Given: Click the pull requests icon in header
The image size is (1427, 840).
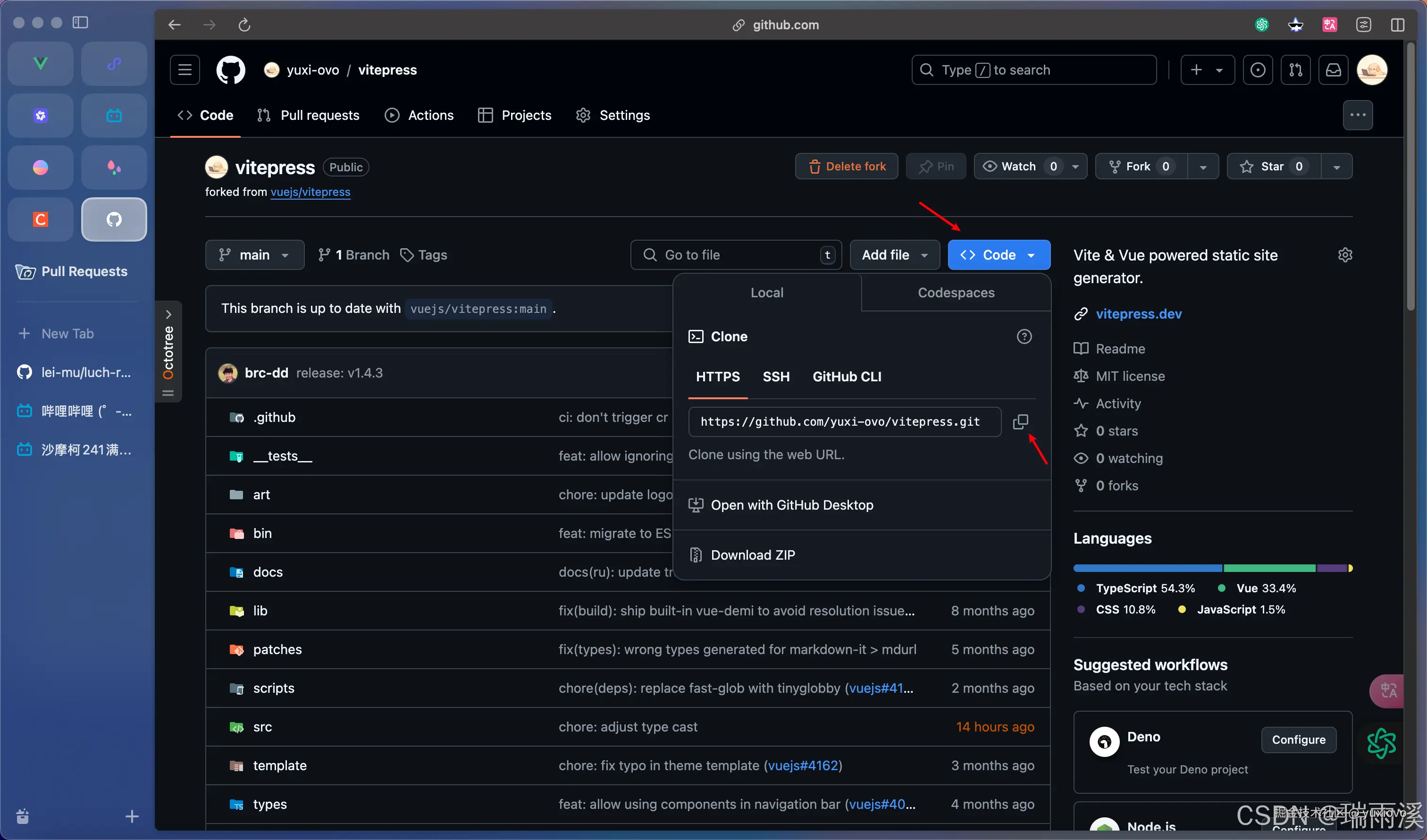Looking at the screenshot, I should (1296, 70).
